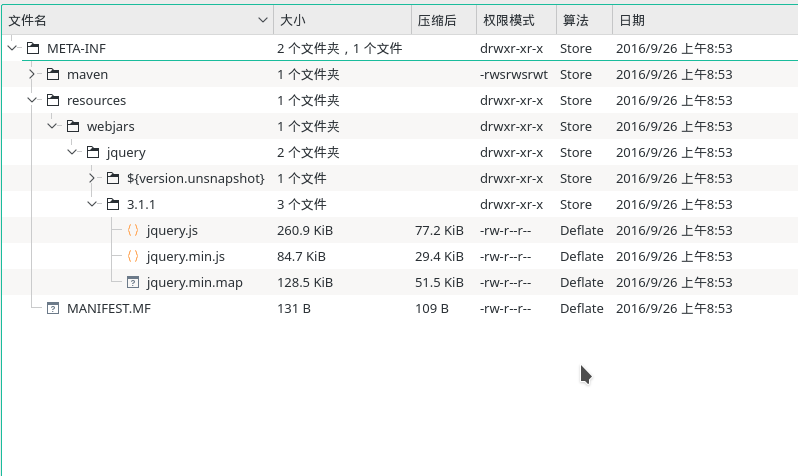Collapse the webjars folder

coord(52,126)
